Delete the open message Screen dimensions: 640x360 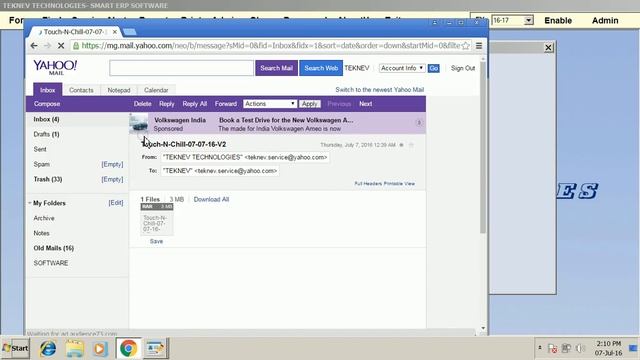point(142,104)
